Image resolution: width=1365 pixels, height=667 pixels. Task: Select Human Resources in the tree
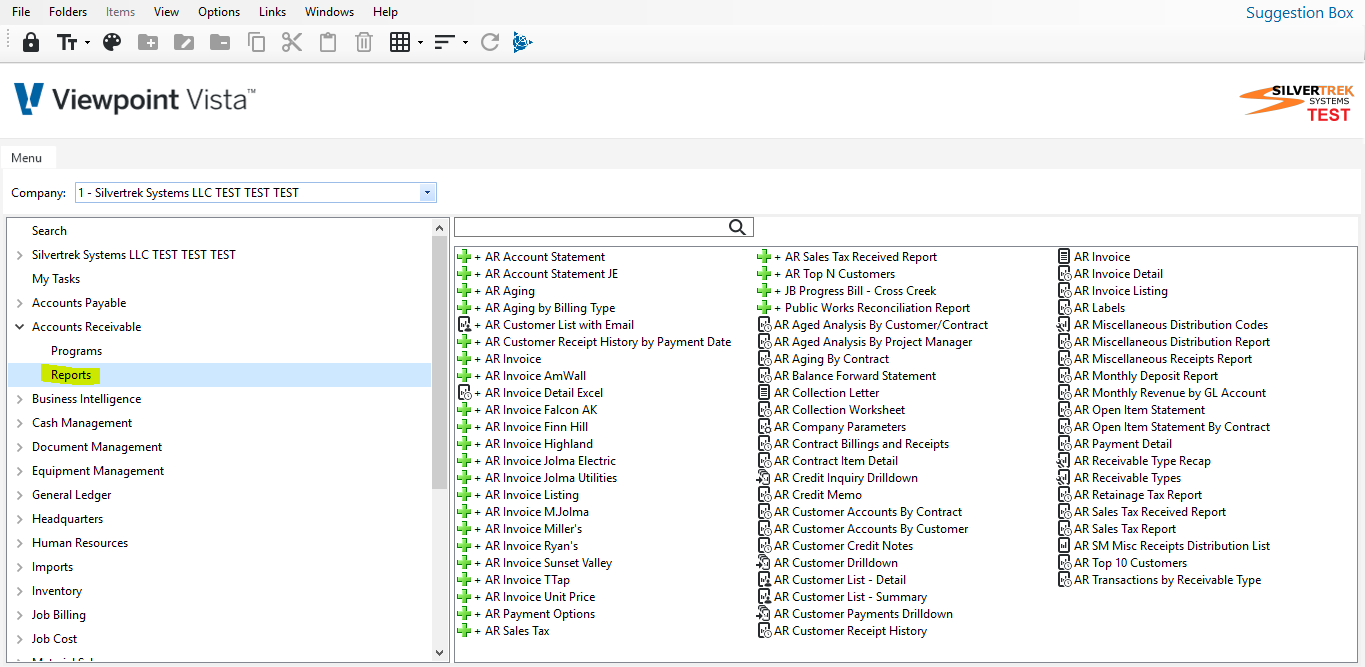point(80,543)
